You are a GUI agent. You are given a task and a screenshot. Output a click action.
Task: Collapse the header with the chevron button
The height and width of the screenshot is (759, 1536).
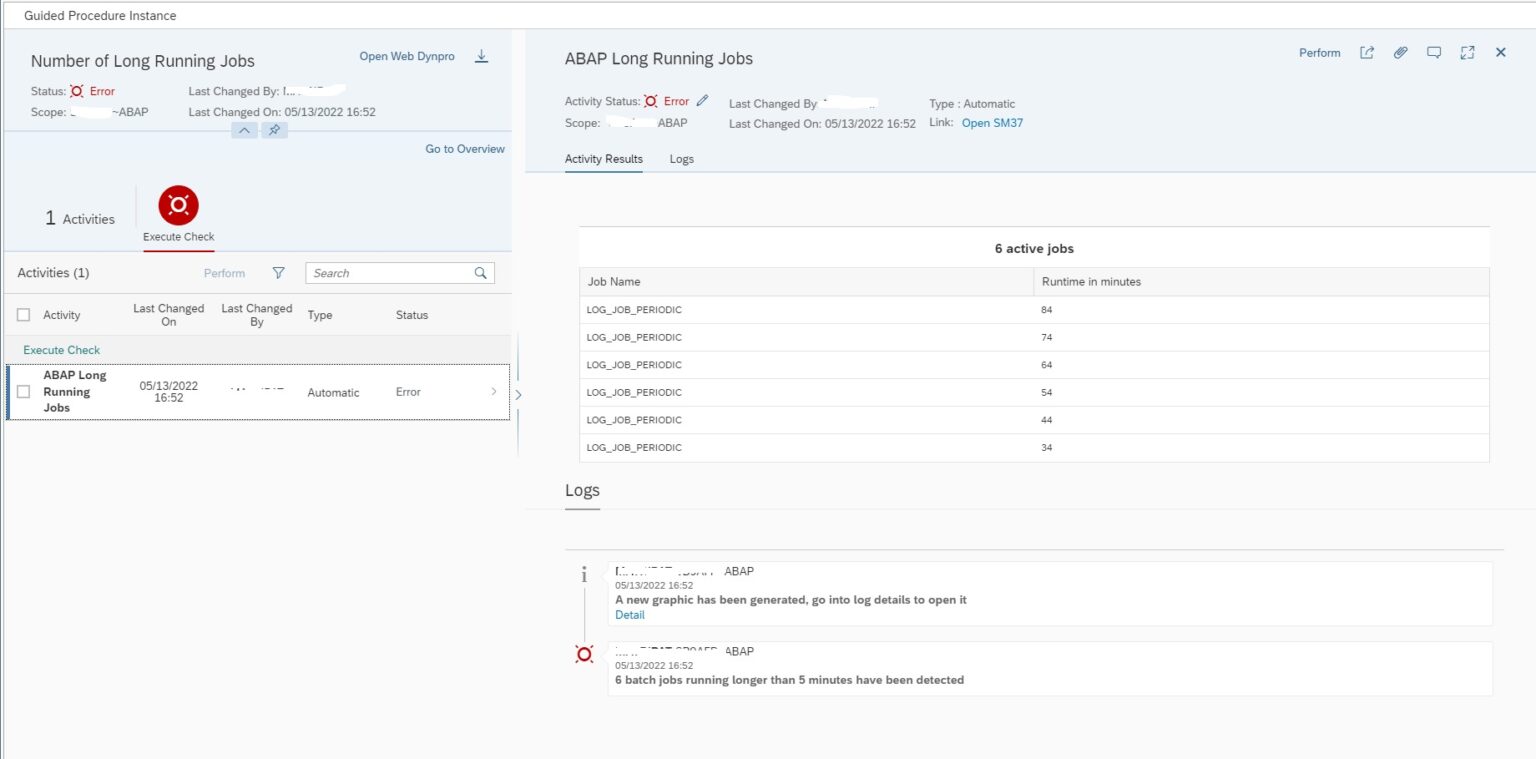pos(244,130)
